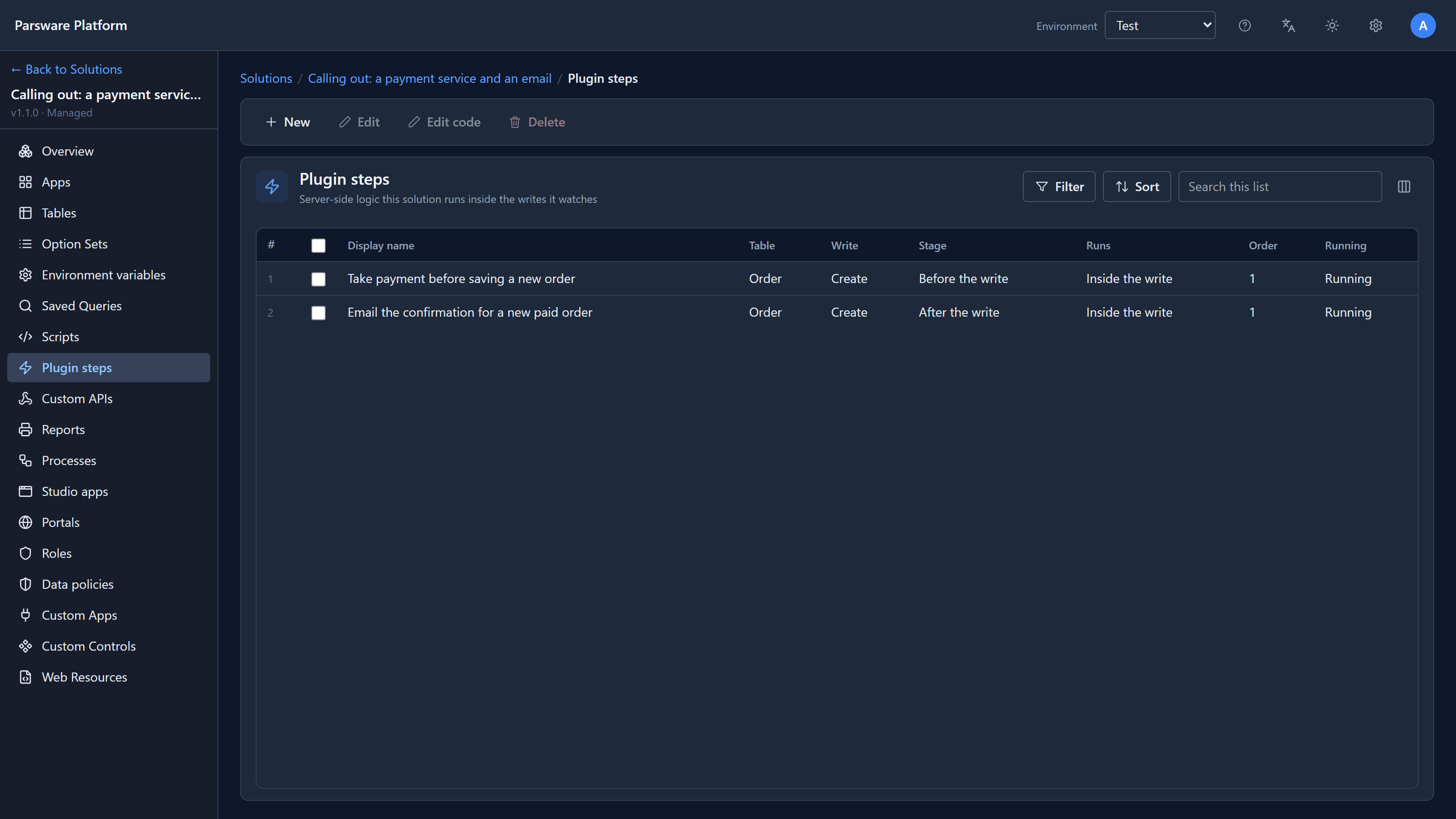Screen dimensions: 1456x819
Task: Open Custom Apps plug icon item
Action: pos(109,615)
